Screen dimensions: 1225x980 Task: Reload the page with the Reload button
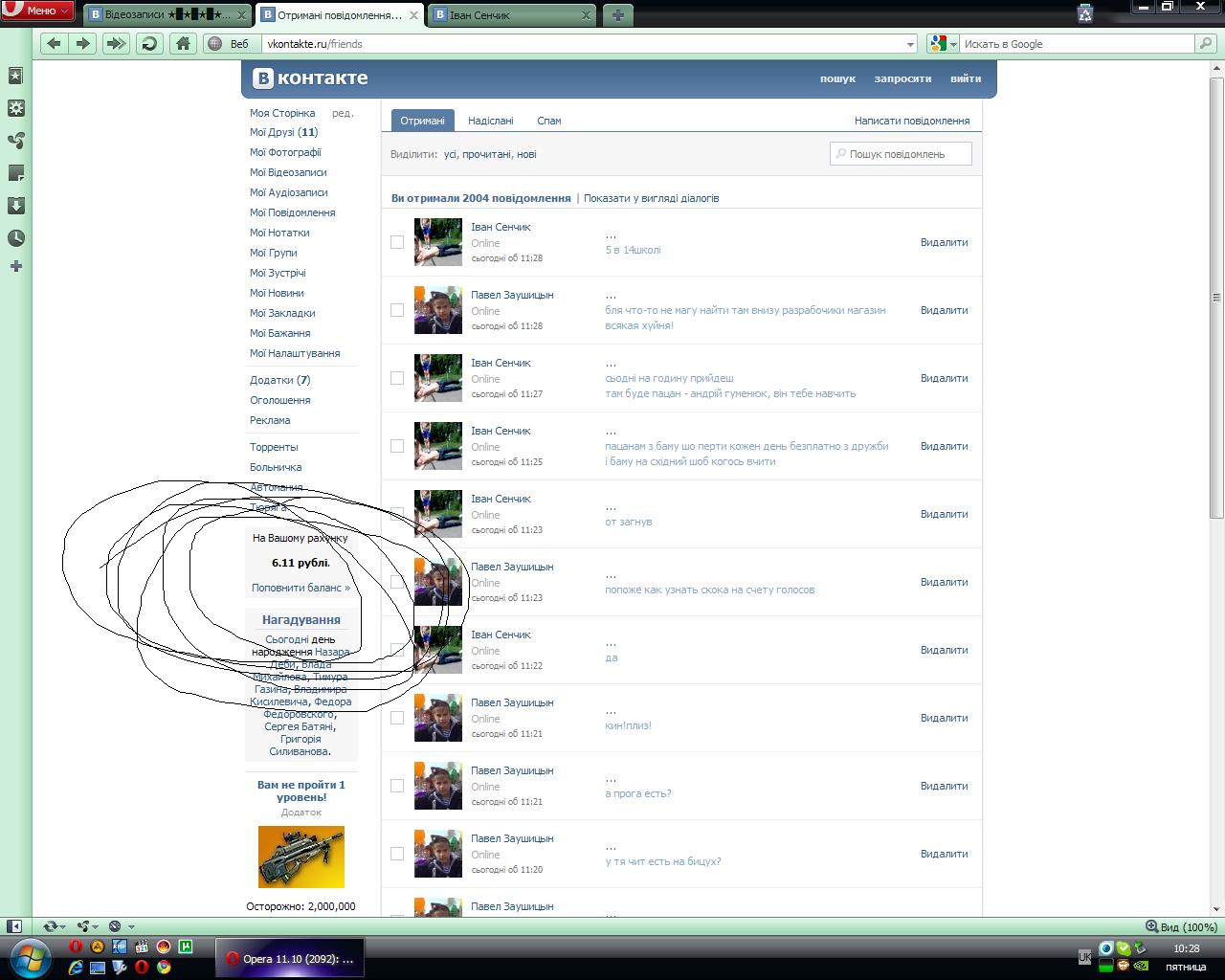point(149,43)
